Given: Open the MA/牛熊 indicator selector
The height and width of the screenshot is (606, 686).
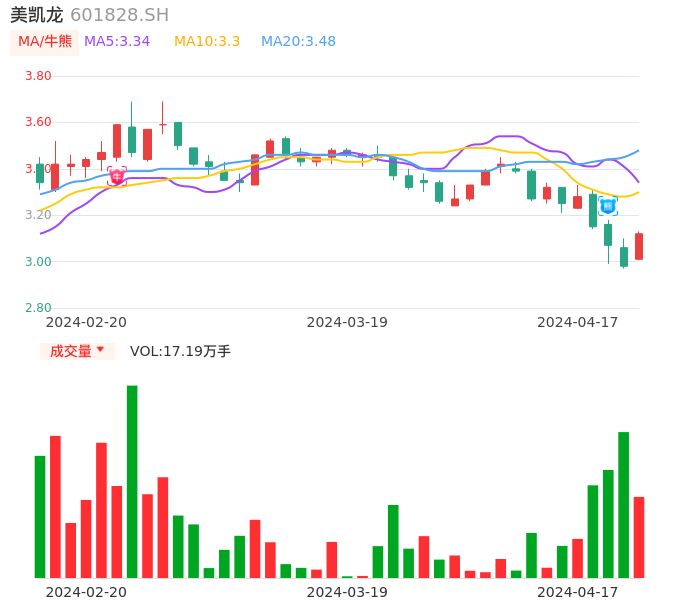Looking at the screenshot, I should (45, 41).
